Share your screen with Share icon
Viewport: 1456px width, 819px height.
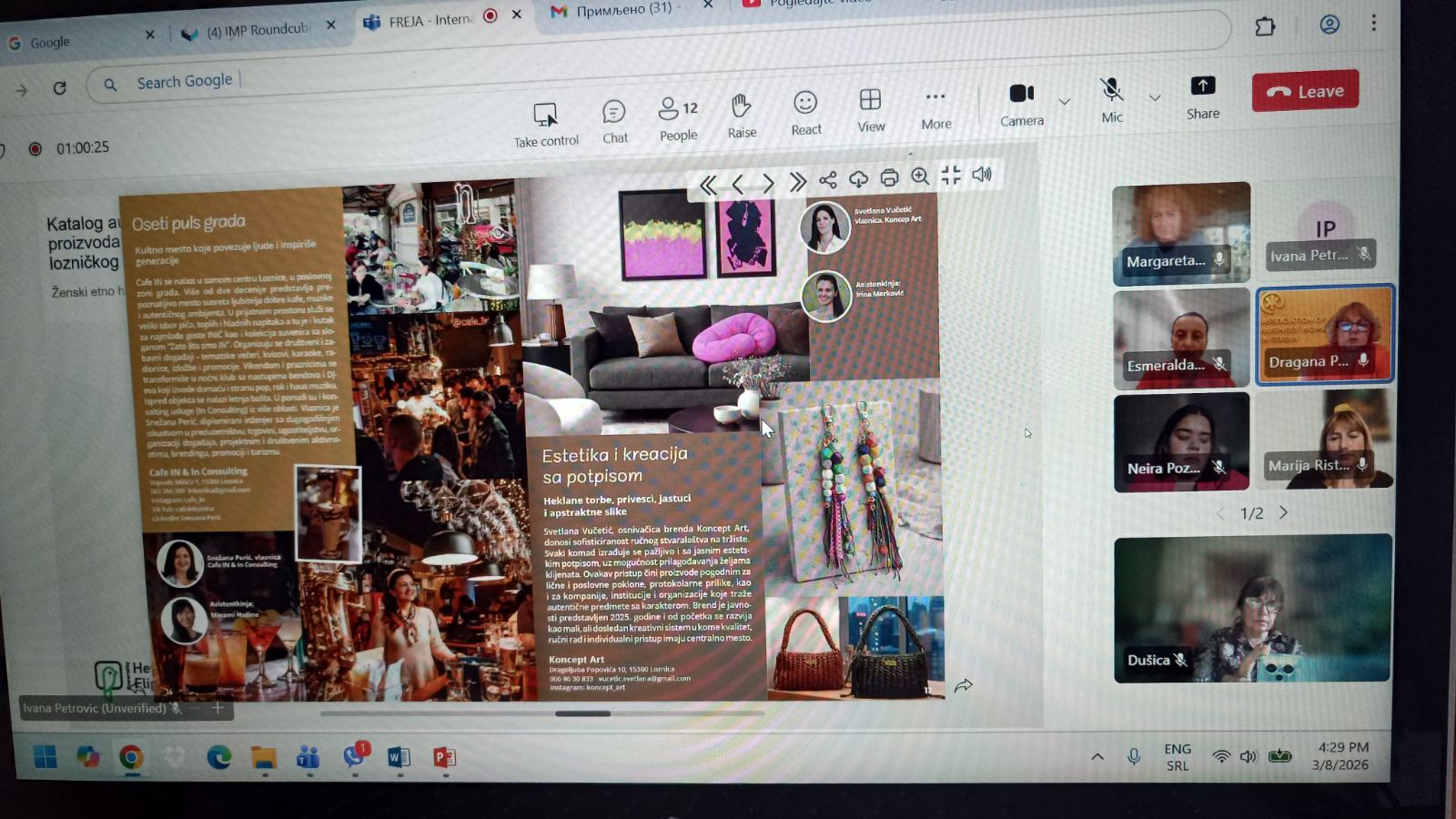point(1202,96)
